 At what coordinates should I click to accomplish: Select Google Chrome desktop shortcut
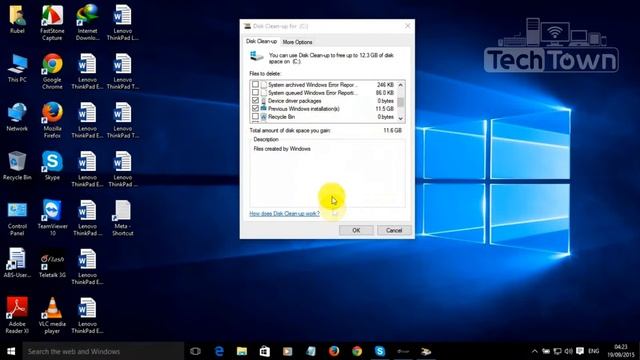pos(52,72)
